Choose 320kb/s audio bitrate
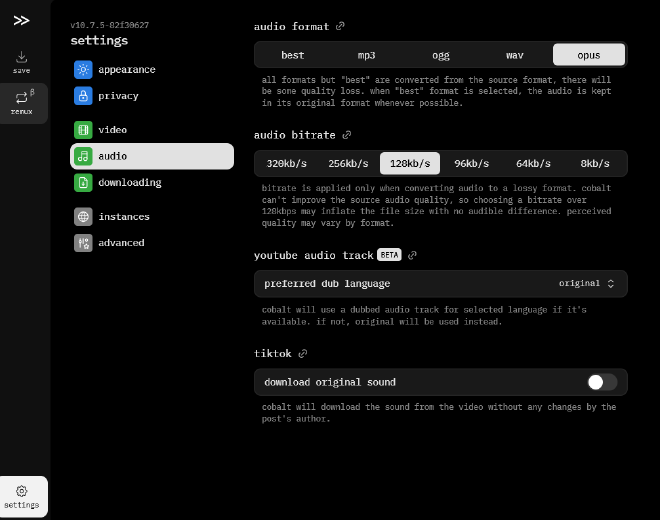 [287, 164]
